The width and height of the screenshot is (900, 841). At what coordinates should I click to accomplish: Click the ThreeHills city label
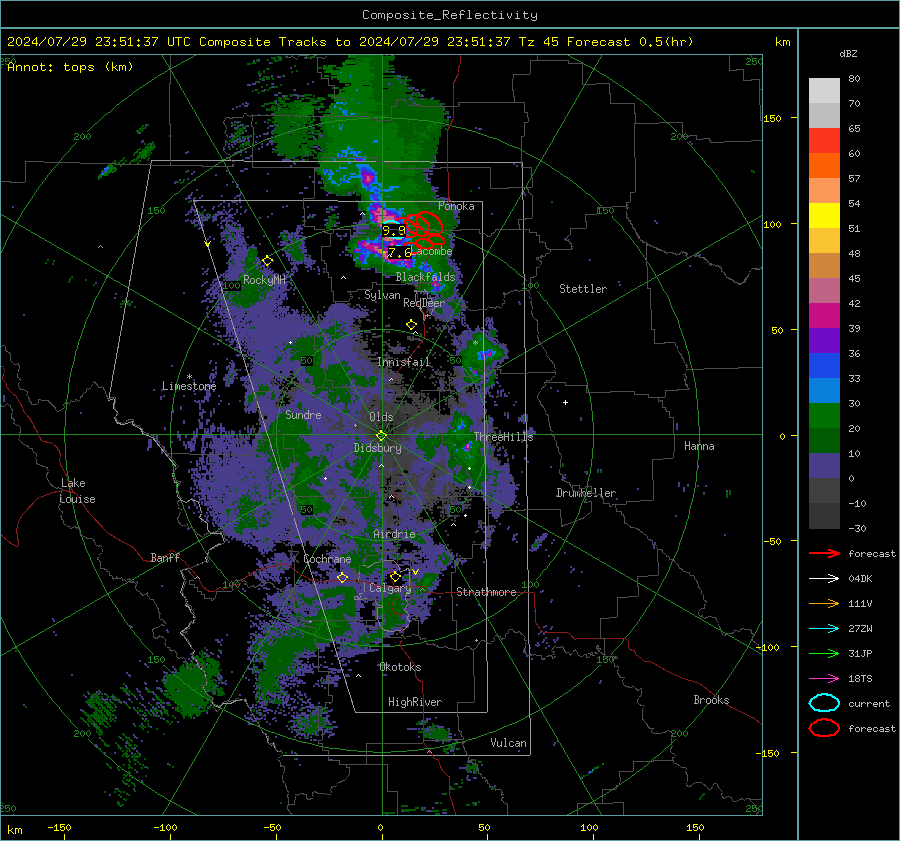[x=503, y=437]
